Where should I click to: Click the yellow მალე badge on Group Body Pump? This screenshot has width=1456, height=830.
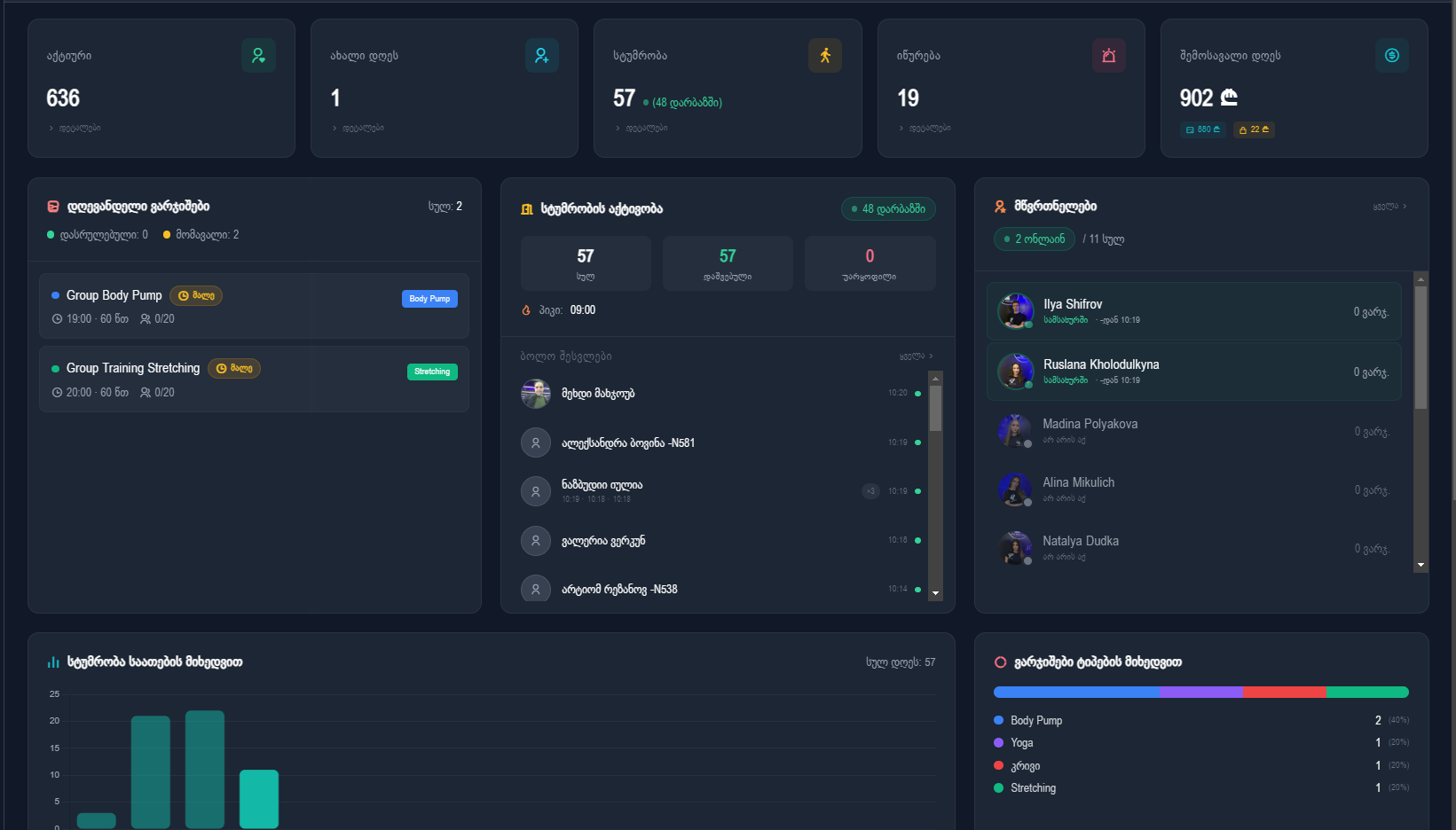196,295
